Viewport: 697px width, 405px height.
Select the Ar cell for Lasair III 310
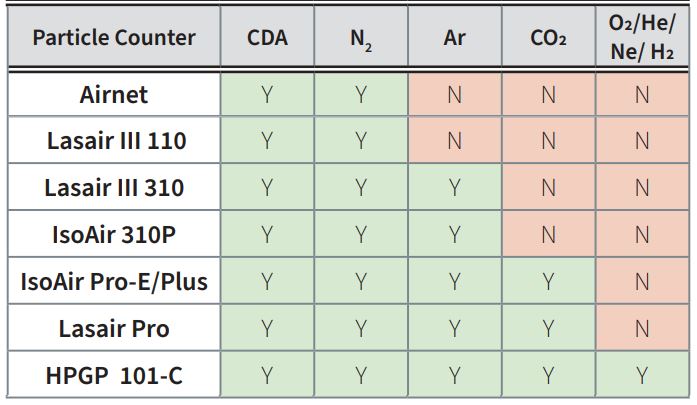coord(455,188)
